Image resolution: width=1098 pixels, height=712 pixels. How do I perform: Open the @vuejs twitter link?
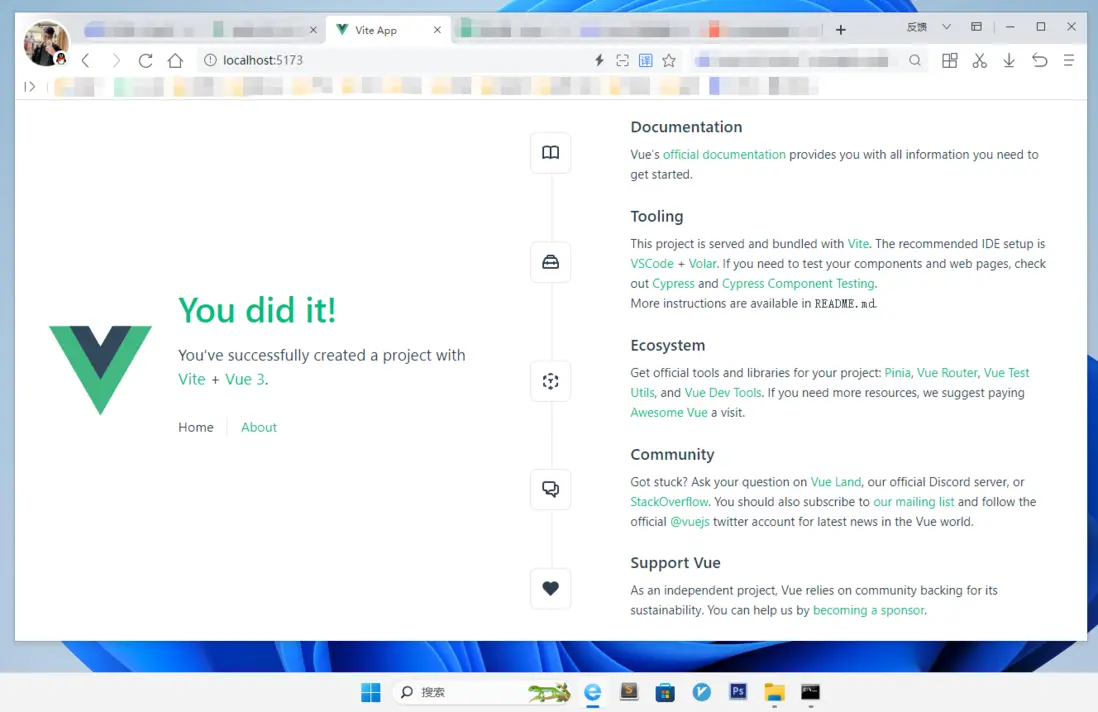click(x=690, y=522)
